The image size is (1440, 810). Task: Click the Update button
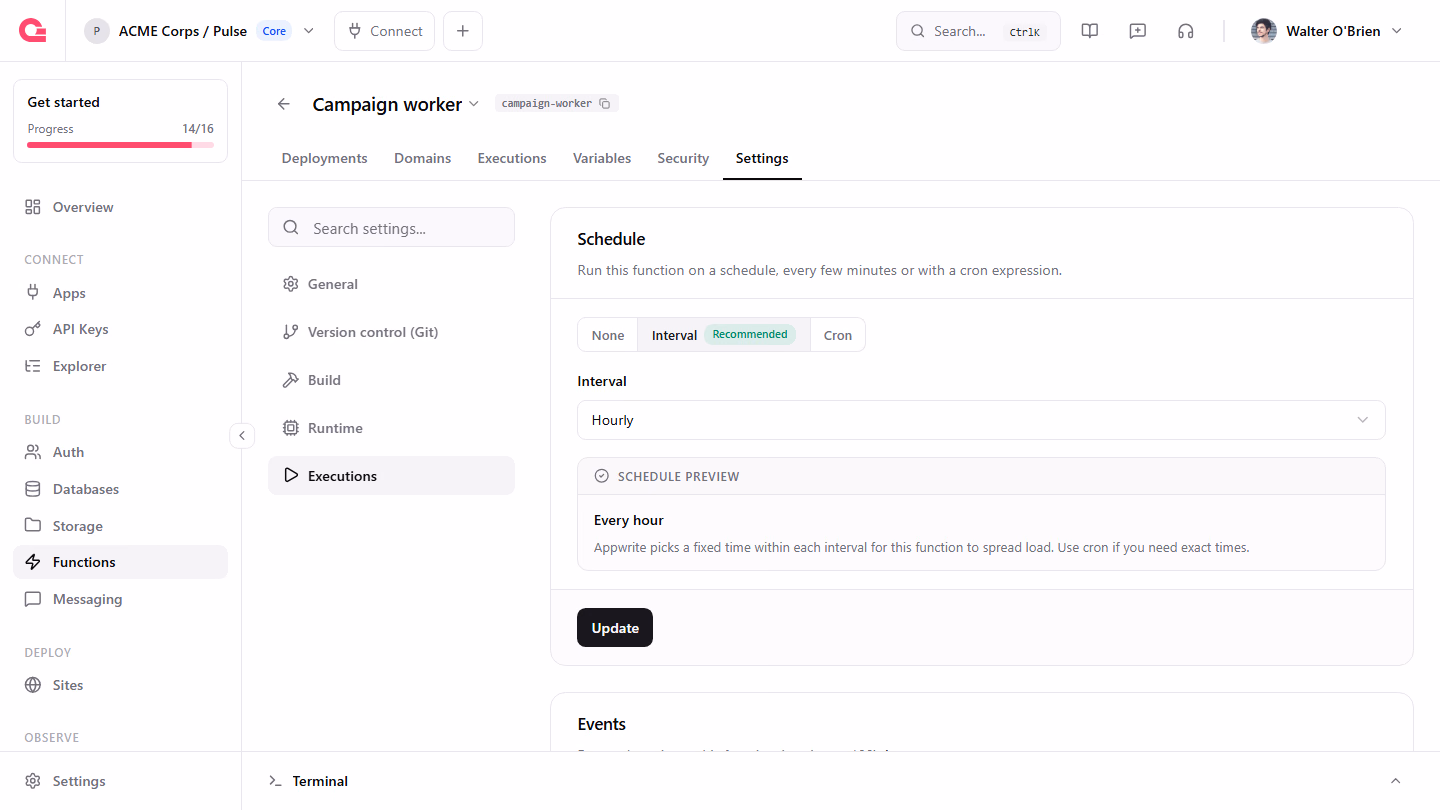(x=615, y=628)
